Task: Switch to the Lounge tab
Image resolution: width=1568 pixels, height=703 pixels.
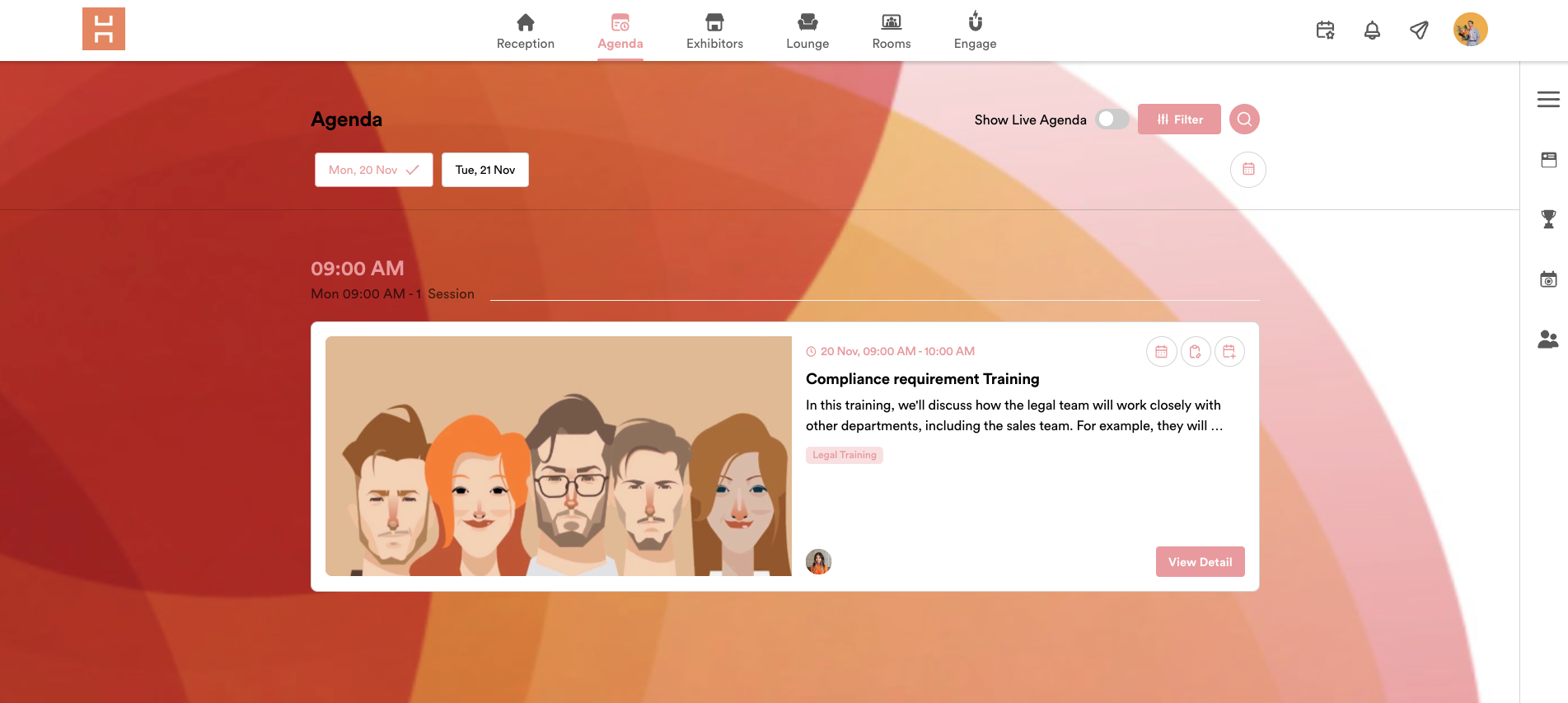Action: (807, 31)
